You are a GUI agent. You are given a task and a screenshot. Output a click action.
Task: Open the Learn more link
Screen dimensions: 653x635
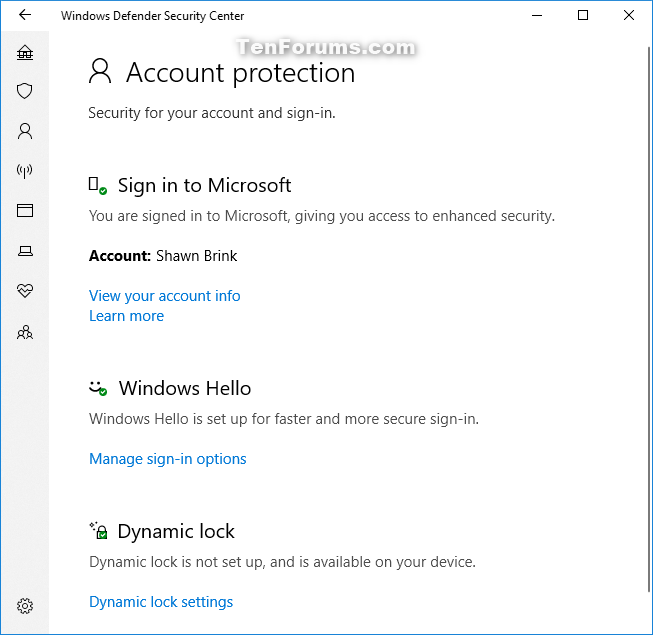pyautogui.click(x=127, y=316)
